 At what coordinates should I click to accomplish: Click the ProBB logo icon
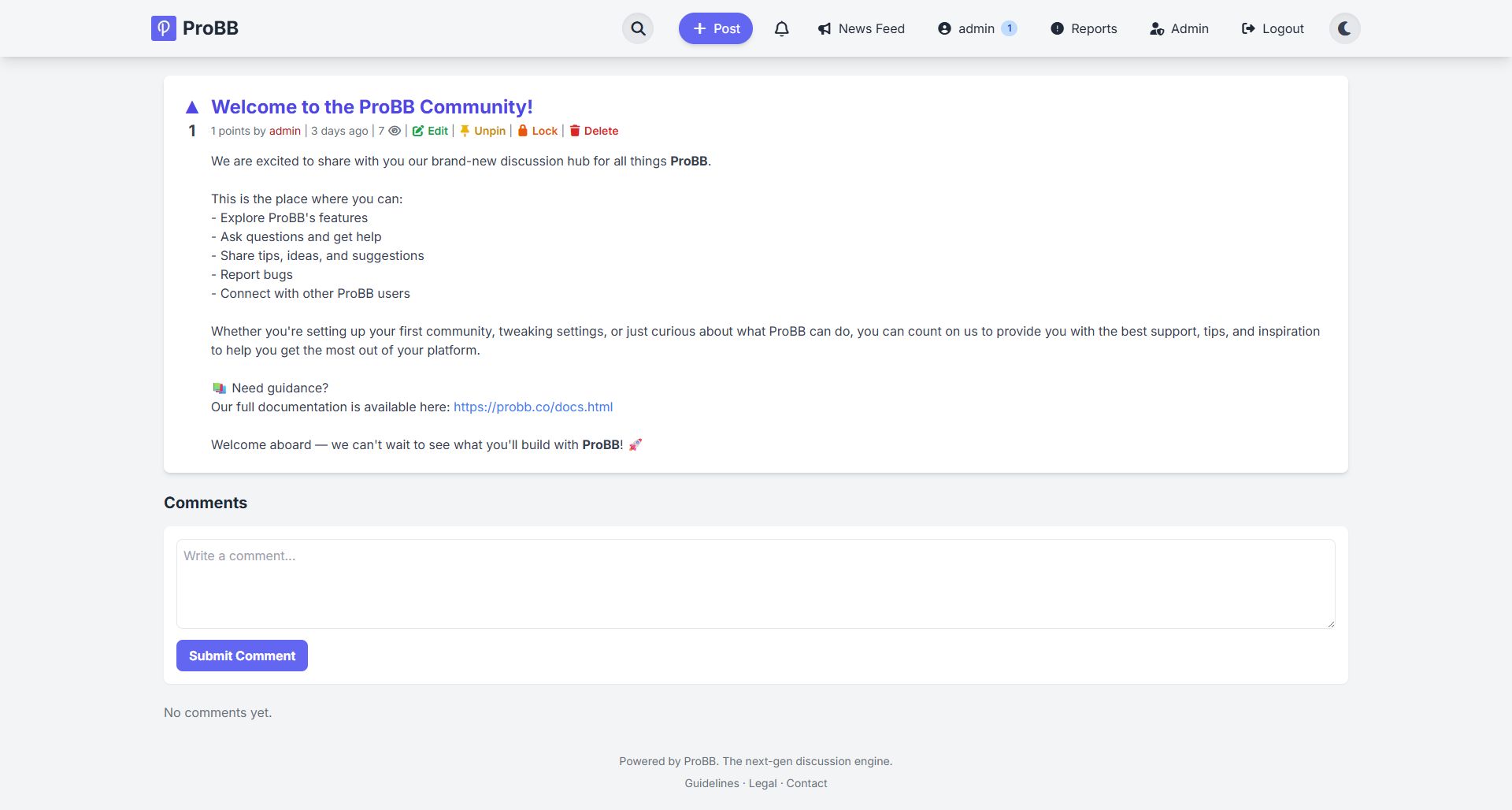pyautogui.click(x=164, y=28)
